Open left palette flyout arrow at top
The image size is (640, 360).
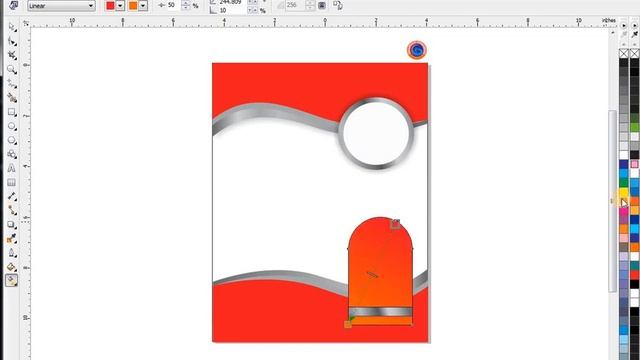[x=624, y=25]
